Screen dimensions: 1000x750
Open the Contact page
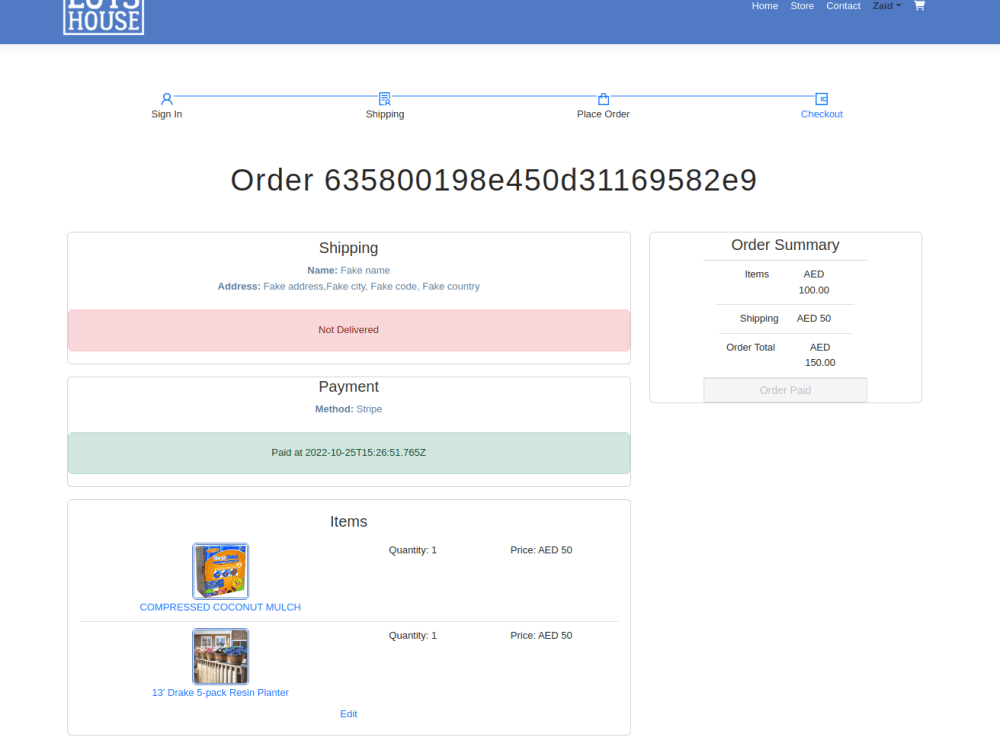843,6
